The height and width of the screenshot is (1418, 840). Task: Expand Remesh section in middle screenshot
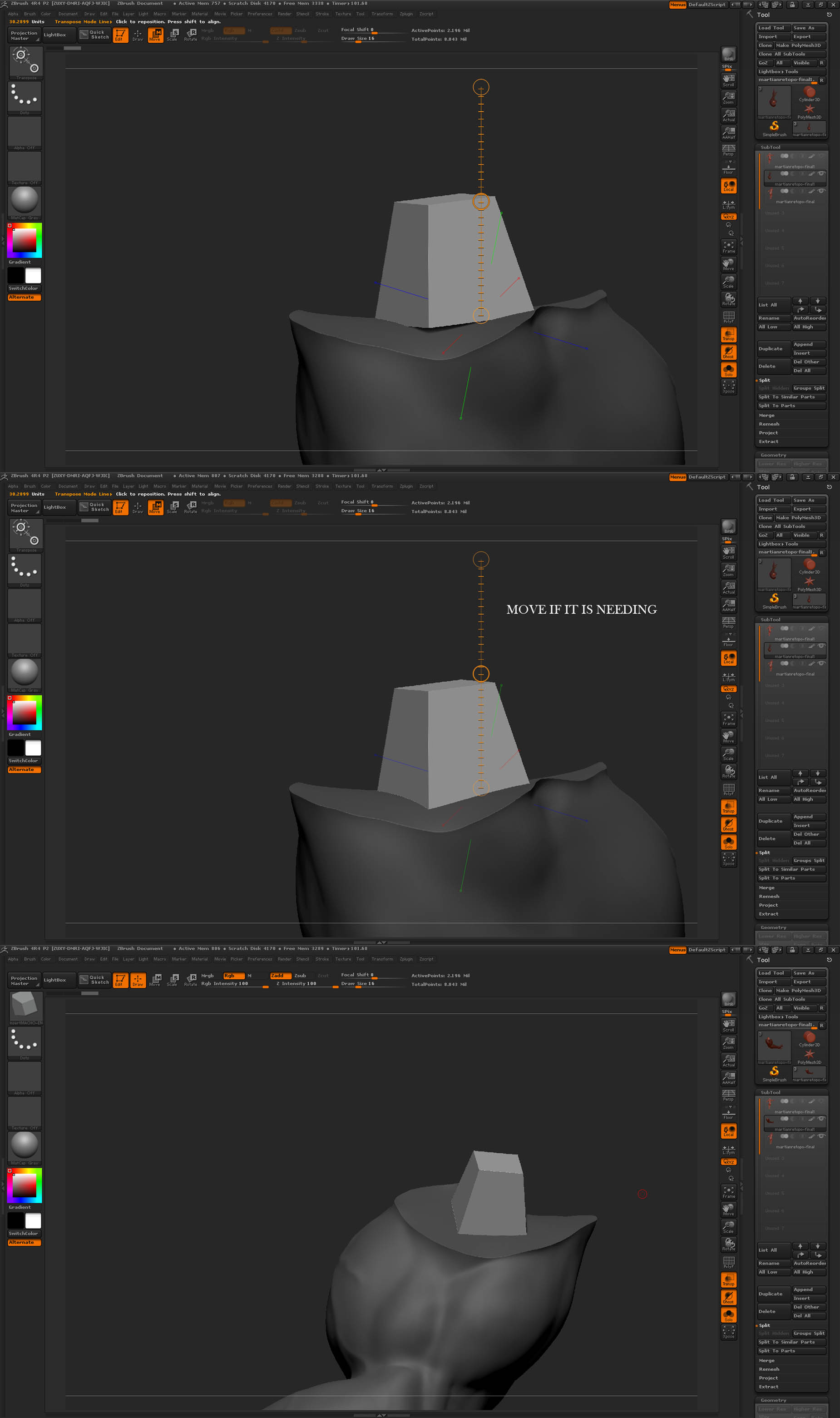coord(769,897)
